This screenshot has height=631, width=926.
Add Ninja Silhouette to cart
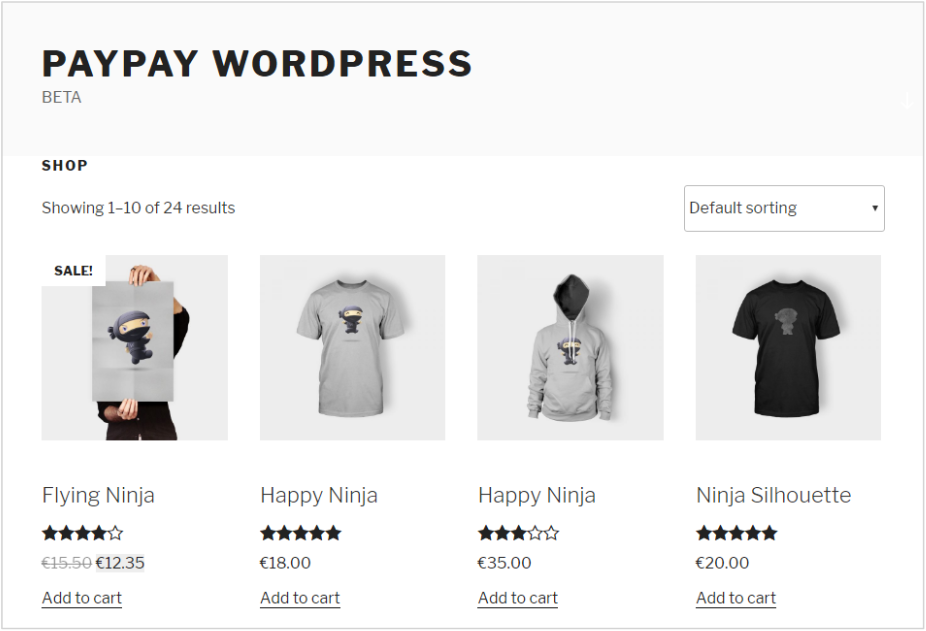(736, 598)
